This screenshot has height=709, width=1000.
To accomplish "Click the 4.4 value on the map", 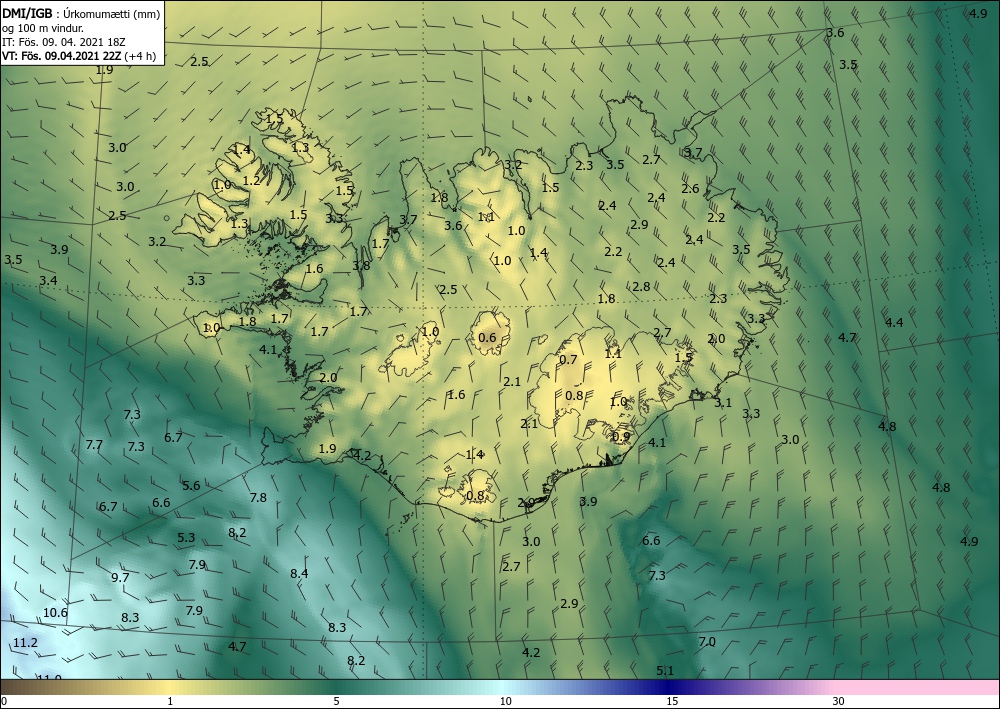I will click(894, 323).
